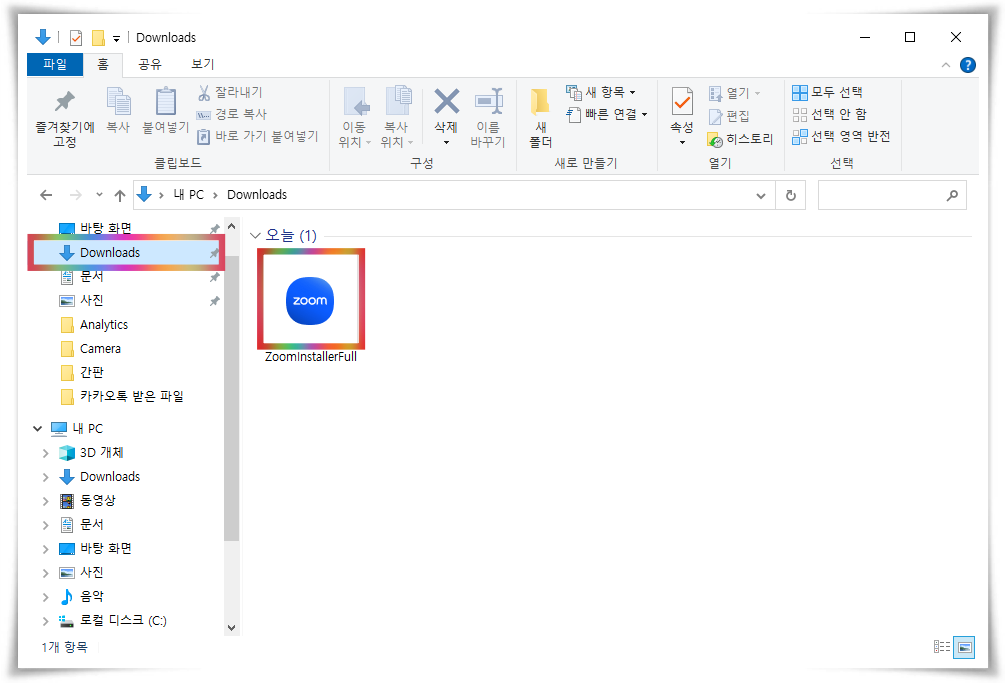The width and height of the screenshot is (1005, 683).
Task: Expand Downloads under 내 PC
Action: [46, 477]
